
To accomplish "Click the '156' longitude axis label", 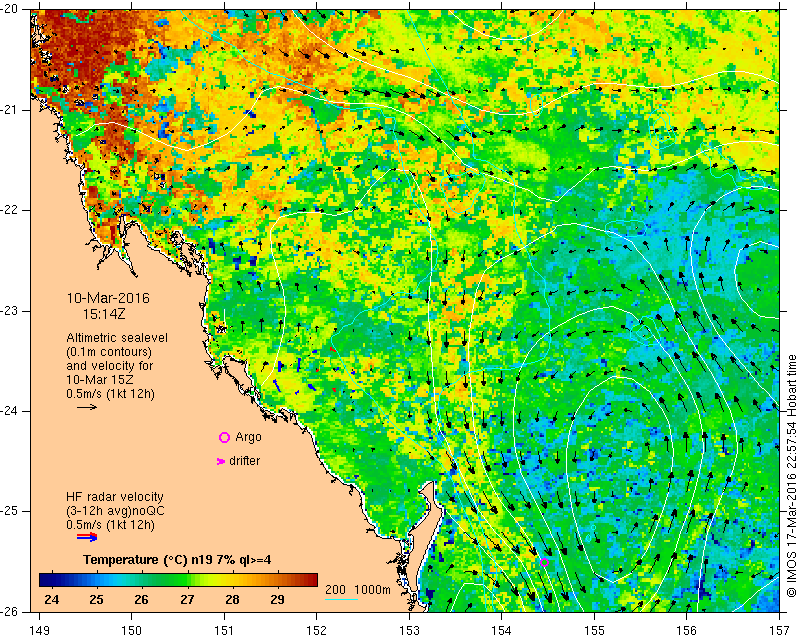I will pyautogui.click(x=687, y=630).
